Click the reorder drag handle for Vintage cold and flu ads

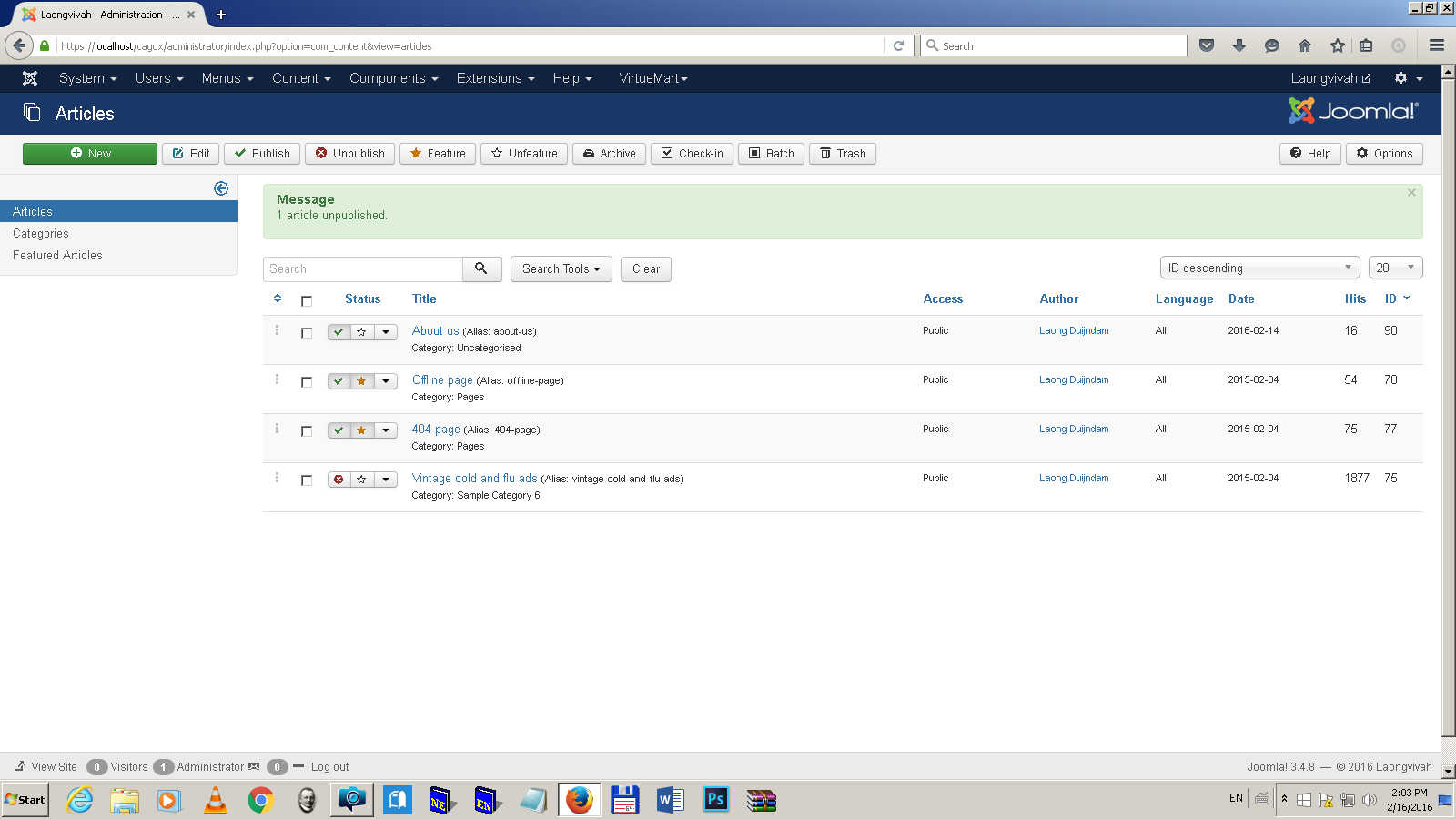coord(277,478)
